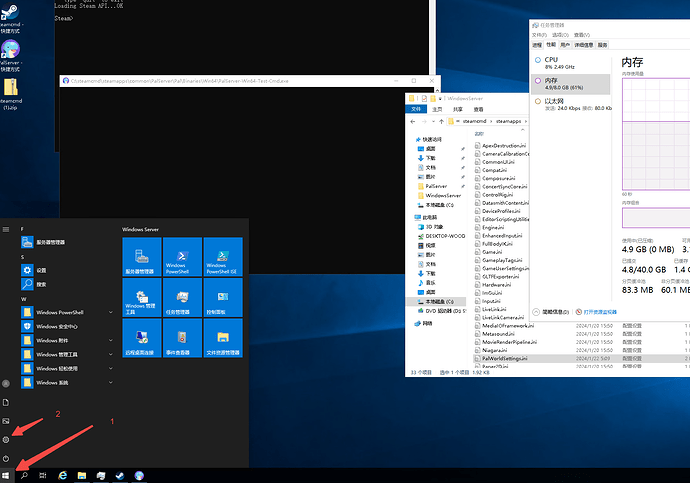This screenshot has width=690, height=483.
Task: Open the recent locations dropdown in Explorer
Action: click(433, 121)
